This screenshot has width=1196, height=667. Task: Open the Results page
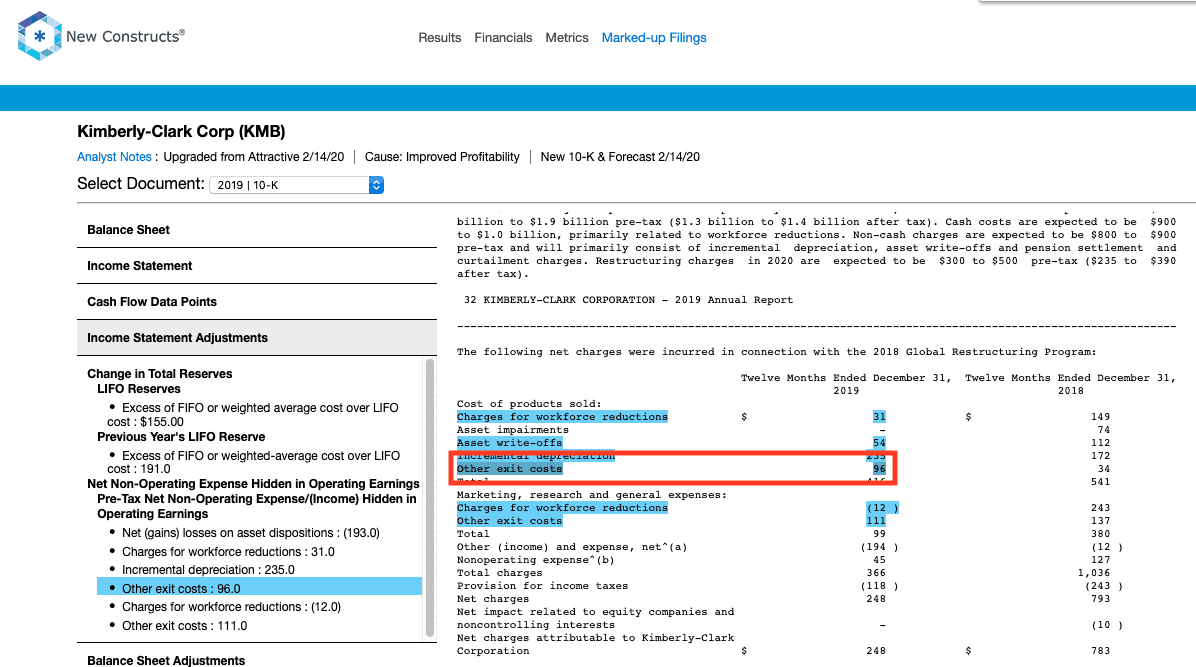439,37
